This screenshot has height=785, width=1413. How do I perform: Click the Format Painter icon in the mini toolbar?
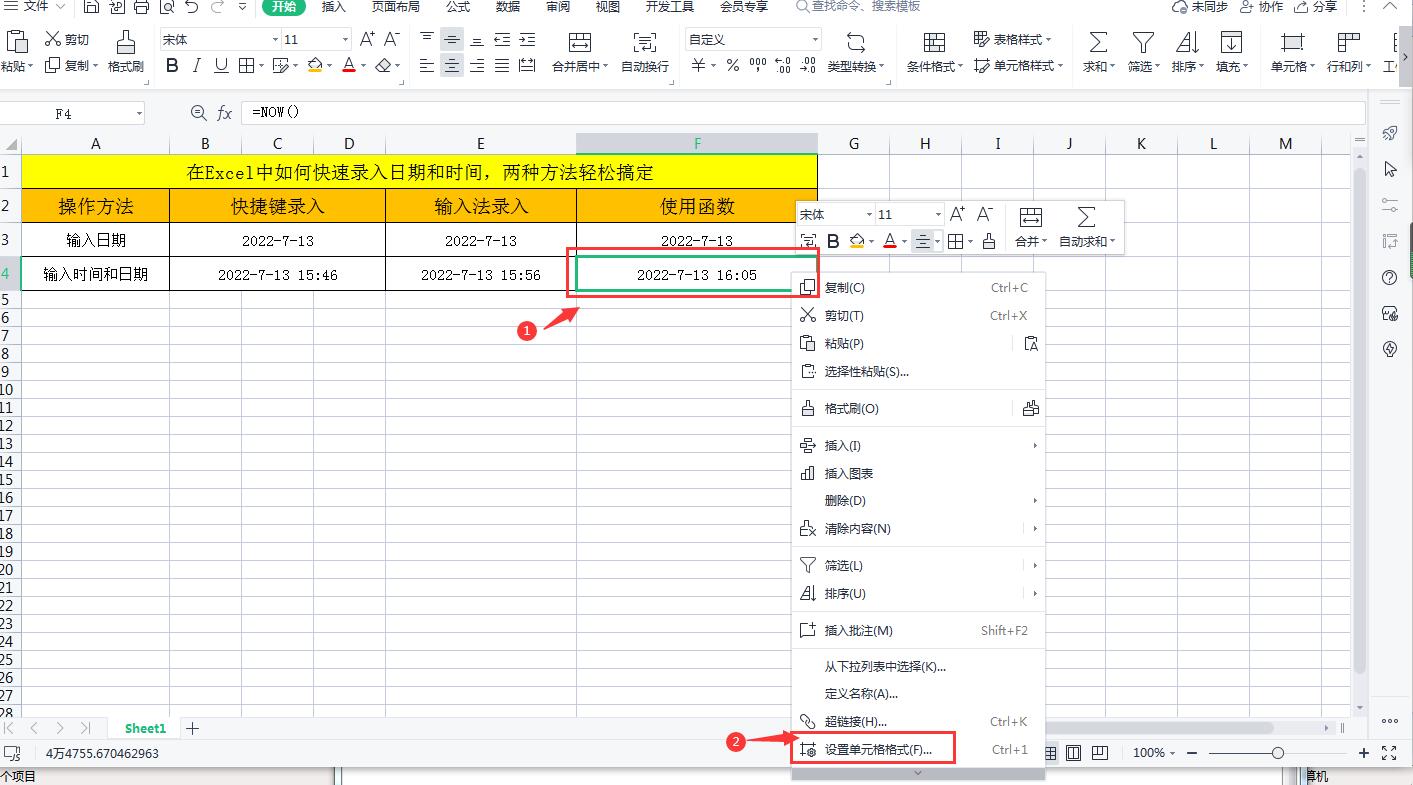(x=988, y=241)
